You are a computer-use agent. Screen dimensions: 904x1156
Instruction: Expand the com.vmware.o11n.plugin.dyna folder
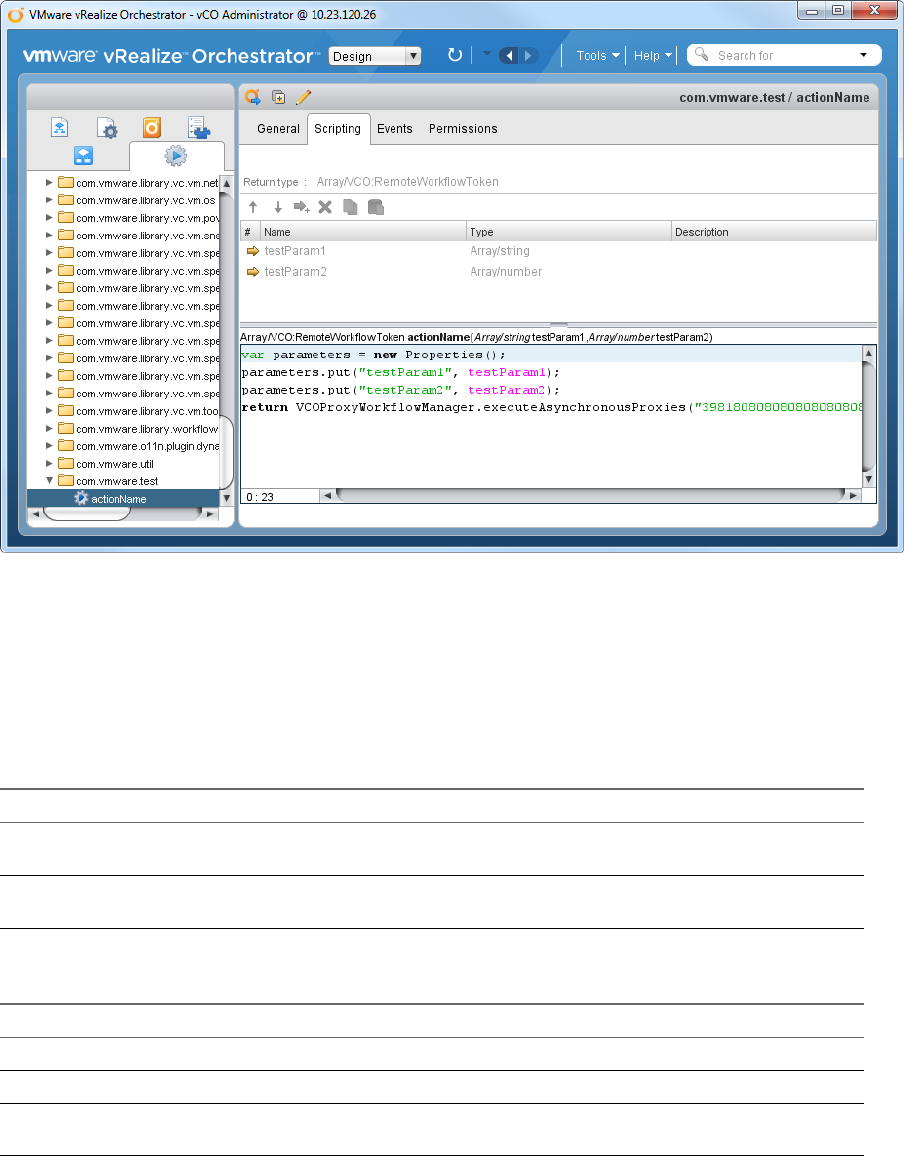click(x=49, y=445)
